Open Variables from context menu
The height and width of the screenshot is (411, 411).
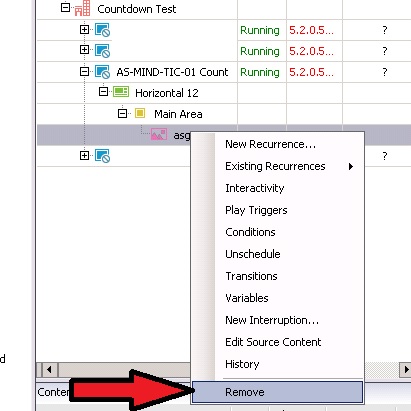[277, 298]
